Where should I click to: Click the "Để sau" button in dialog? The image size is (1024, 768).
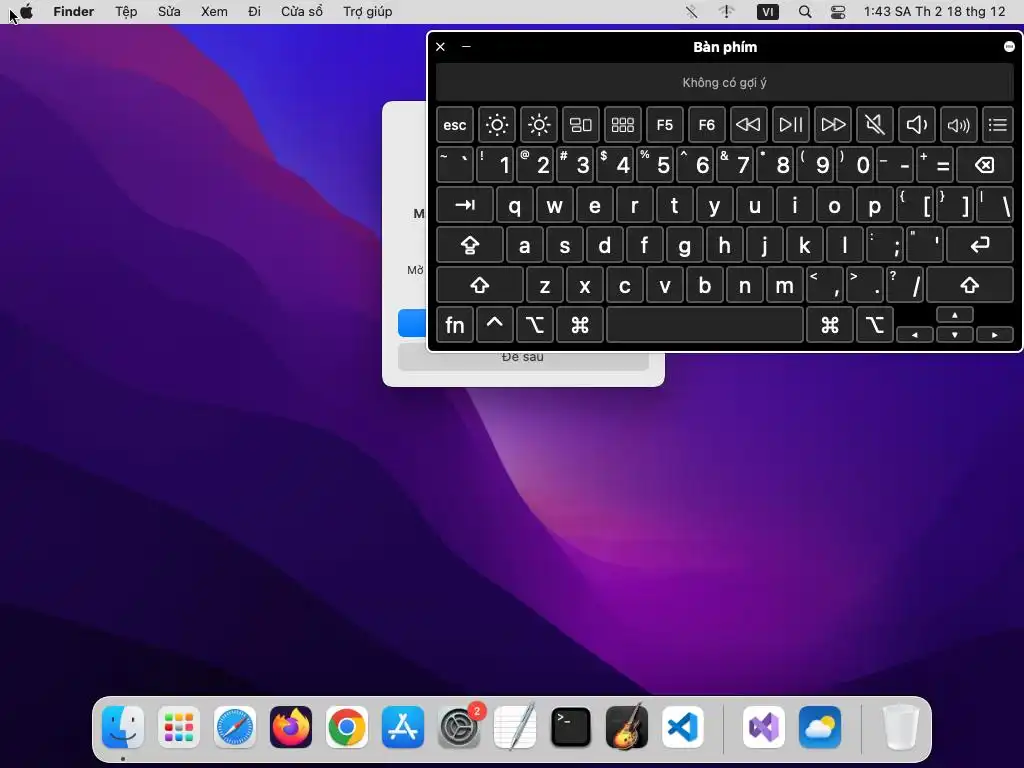pyautogui.click(x=523, y=358)
